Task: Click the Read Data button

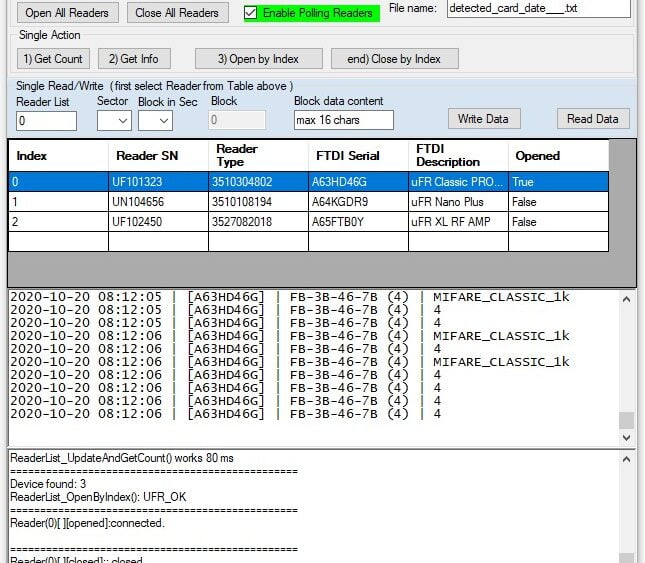Action: point(593,119)
